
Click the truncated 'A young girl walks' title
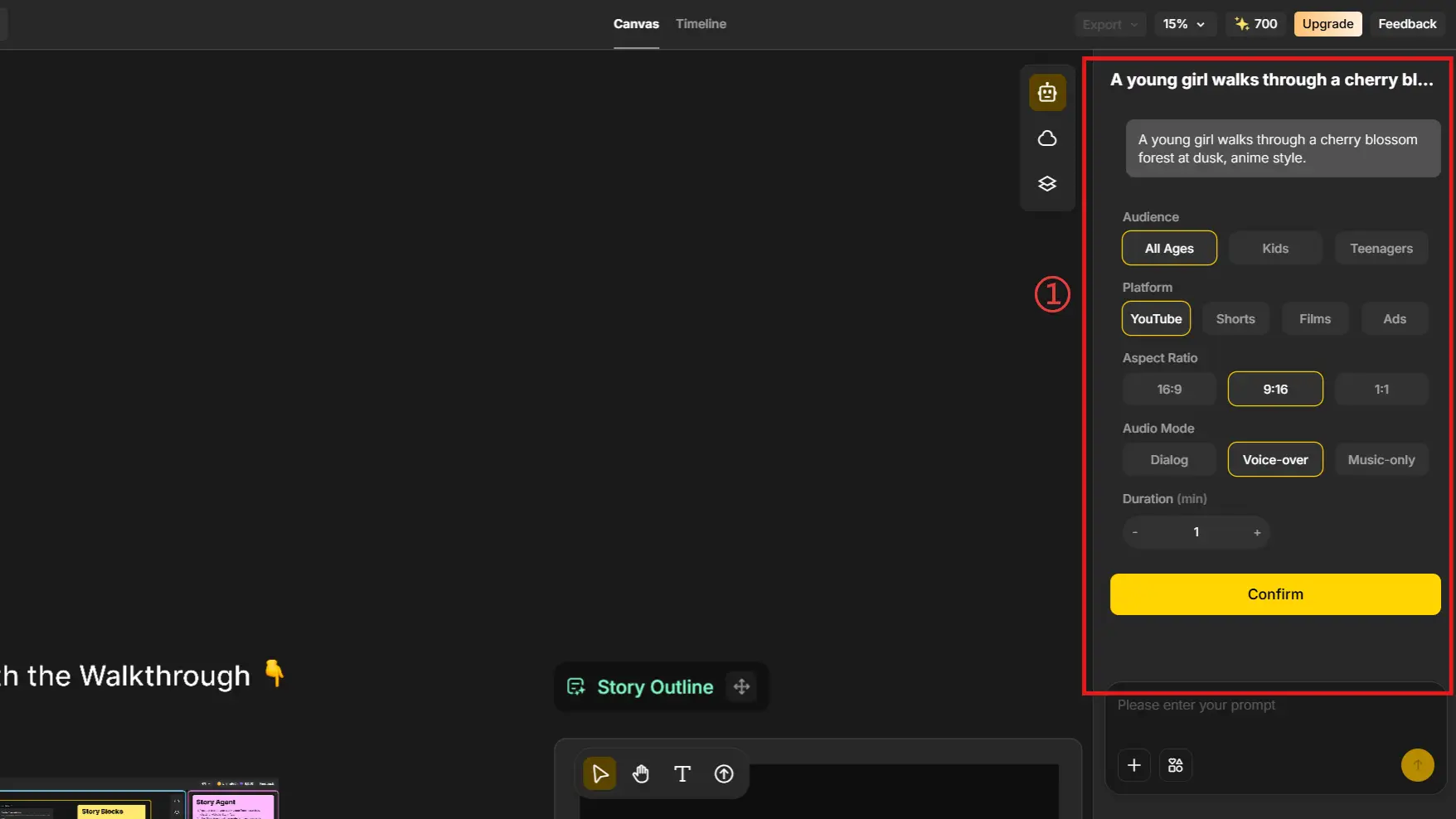(x=1271, y=80)
